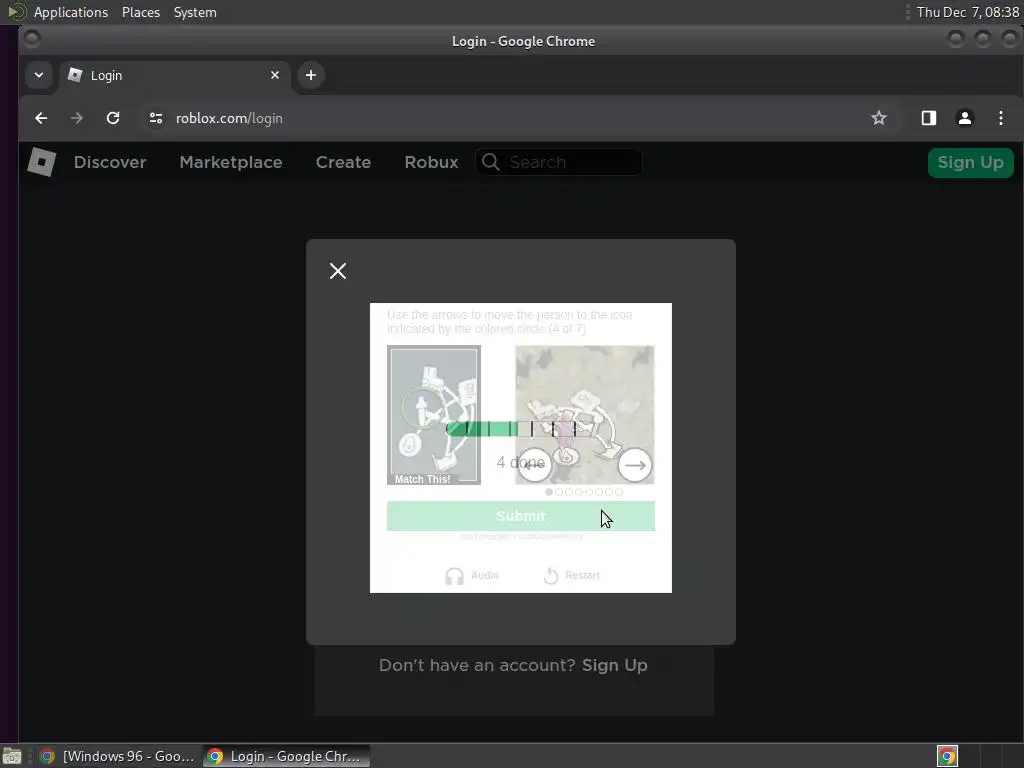
Task: Click the left arrow in the captcha
Action: pos(534,465)
